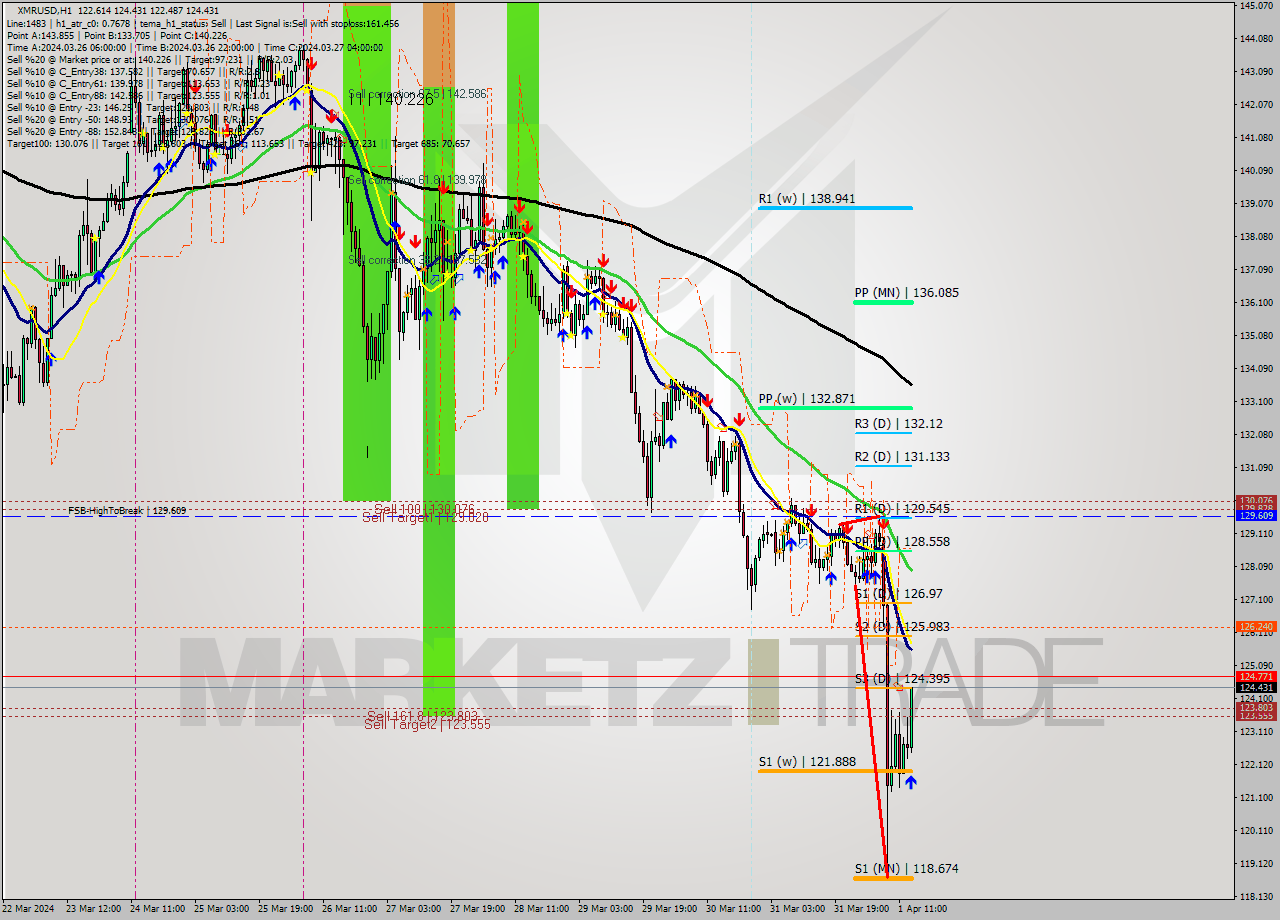Click the 135.080 price scale value
The width and height of the screenshot is (1280, 920).
[x=1256, y=335]
